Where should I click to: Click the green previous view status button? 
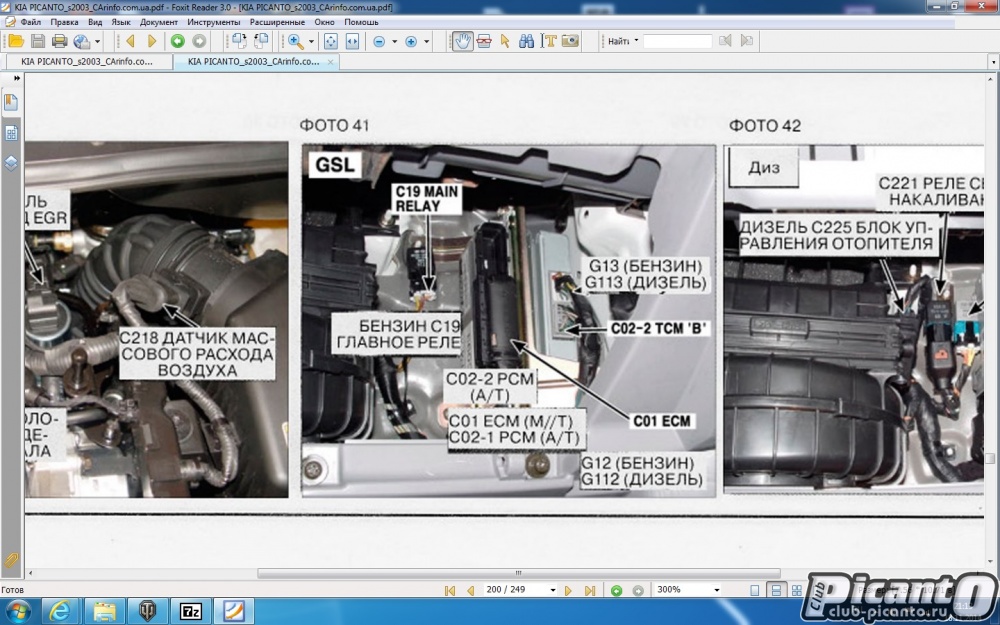[616, 591]
